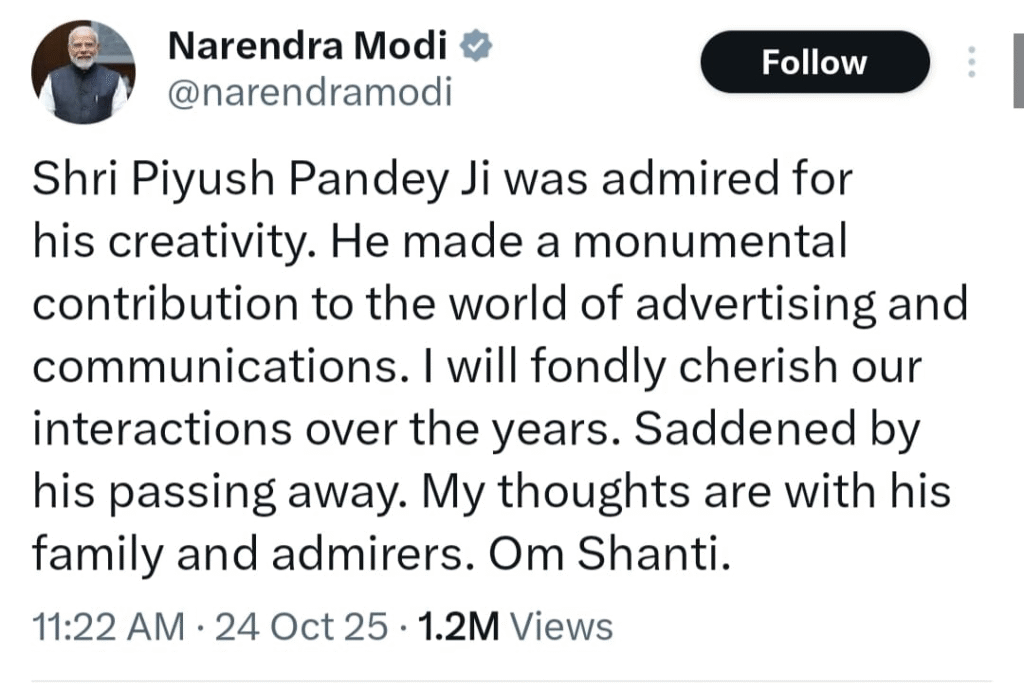Click the 11:22 AM timestamp
This screenshot has height=690, width=1024.
(109, 627)
